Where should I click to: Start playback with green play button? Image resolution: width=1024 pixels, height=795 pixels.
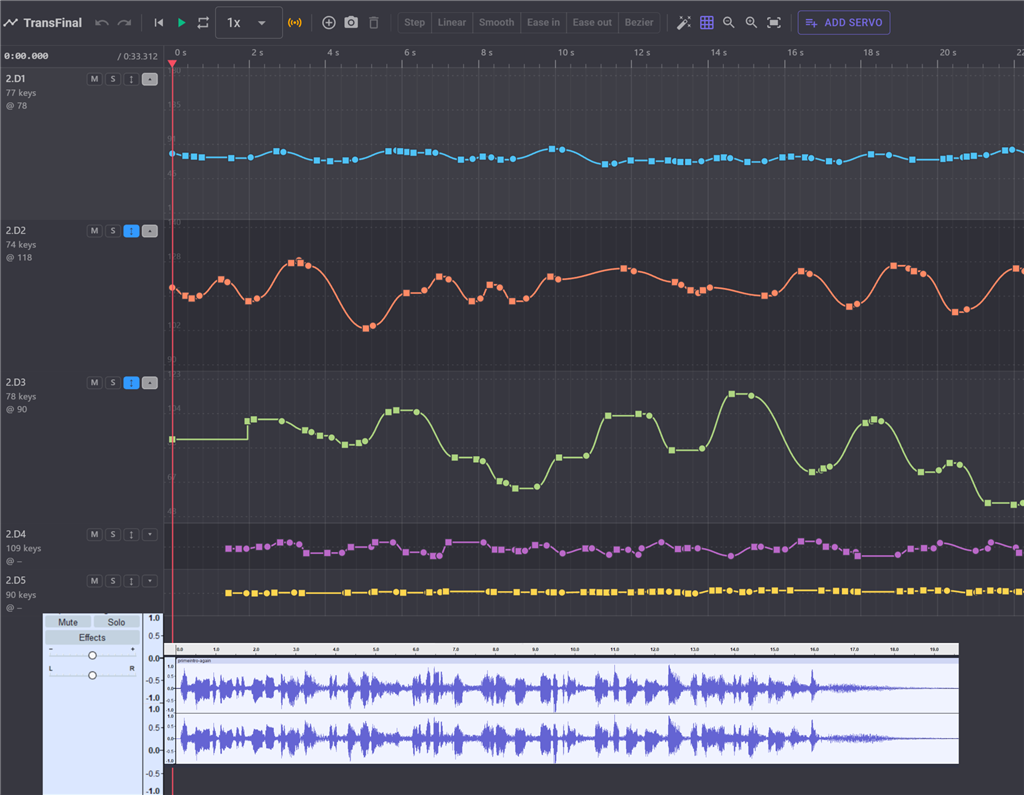pos(182,23)
